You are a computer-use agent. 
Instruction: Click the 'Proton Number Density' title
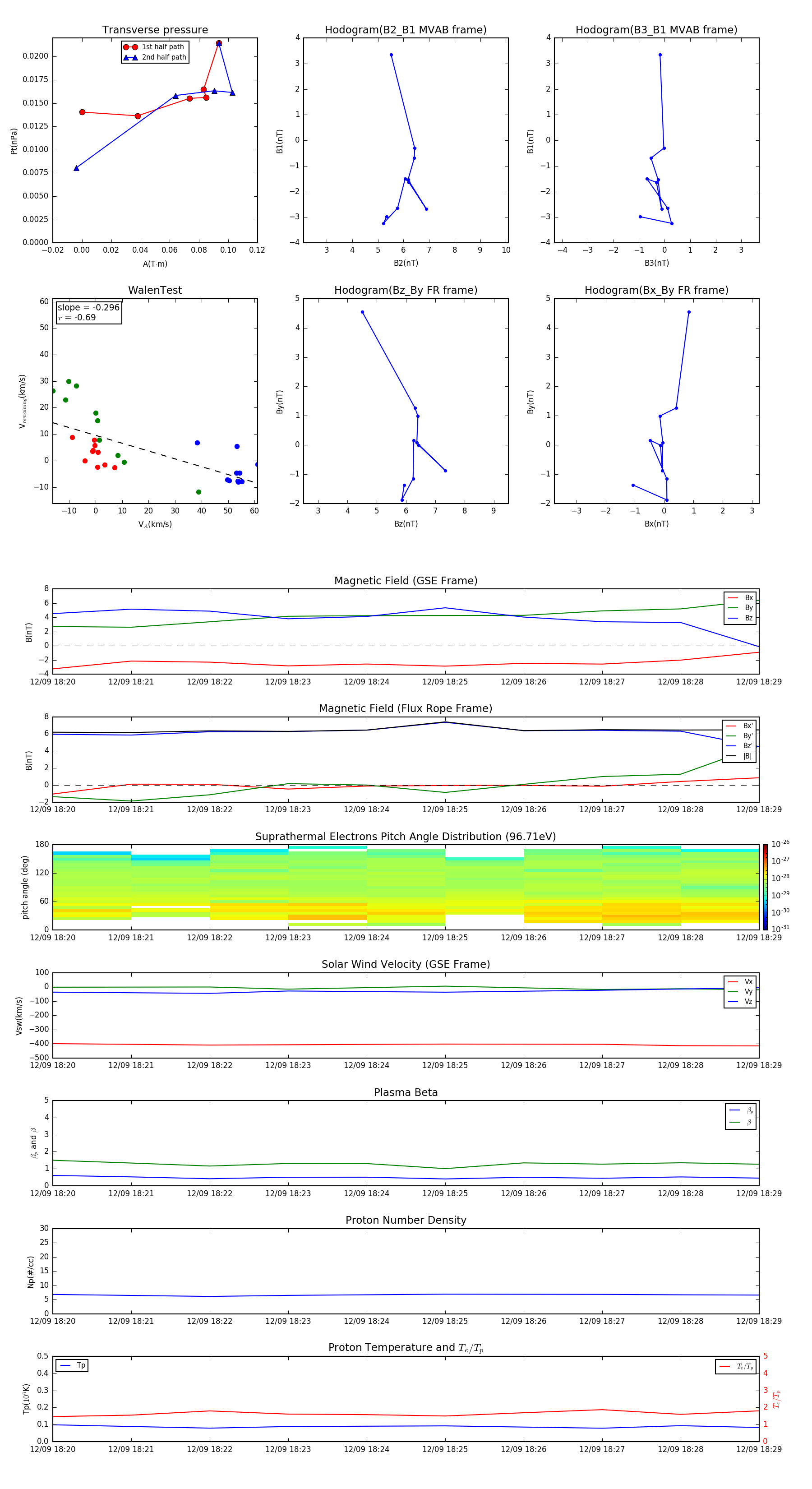[x=406, y=1220]
